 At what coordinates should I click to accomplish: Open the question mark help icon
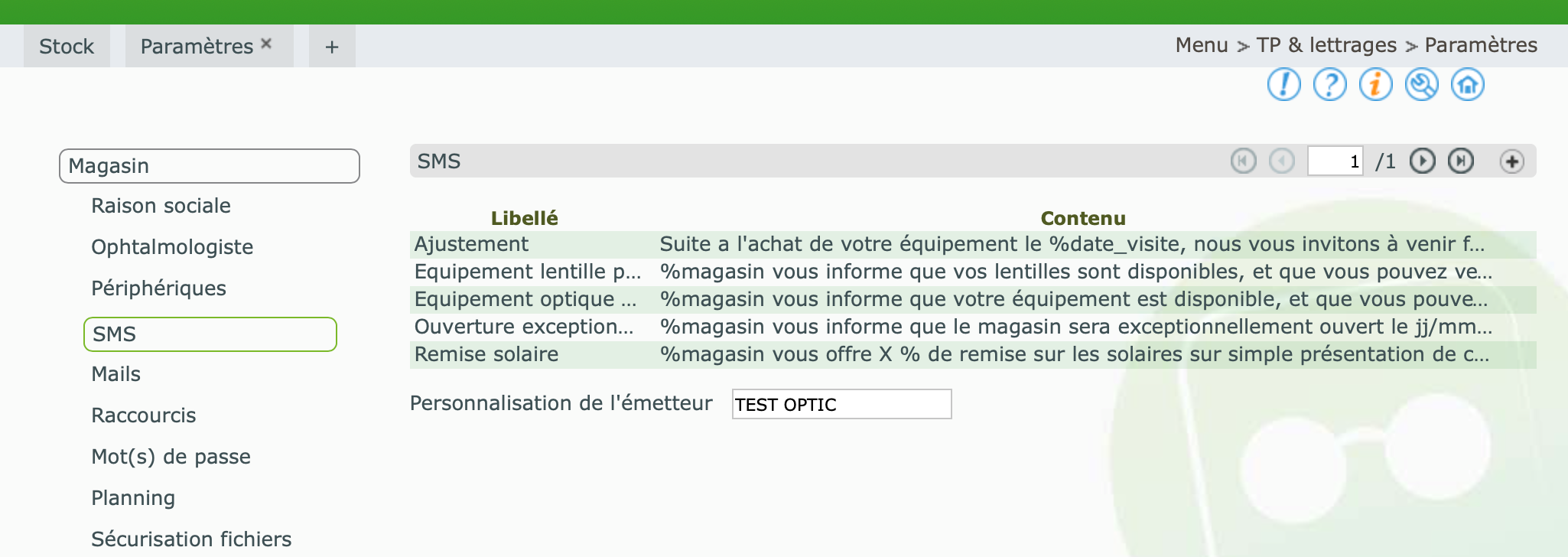click(1329, 84)
